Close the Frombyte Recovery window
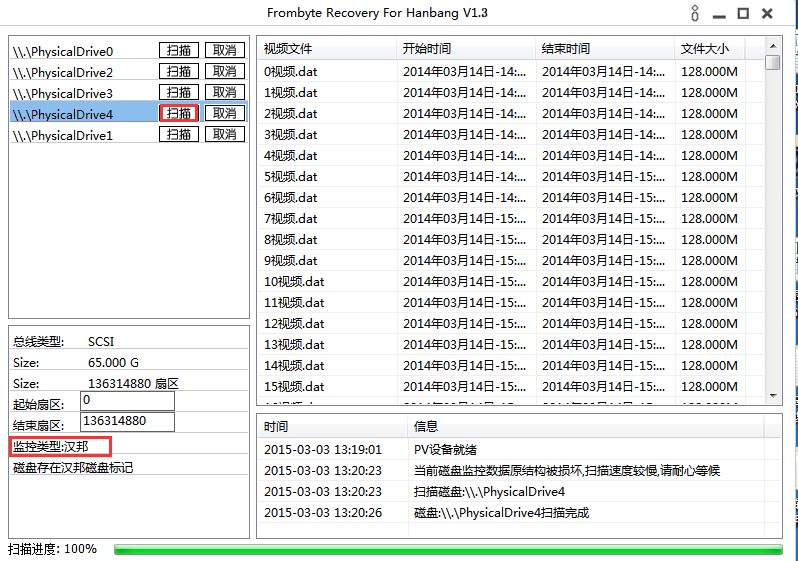This screenshot has height=561, width=798. [x=767, y=13]
